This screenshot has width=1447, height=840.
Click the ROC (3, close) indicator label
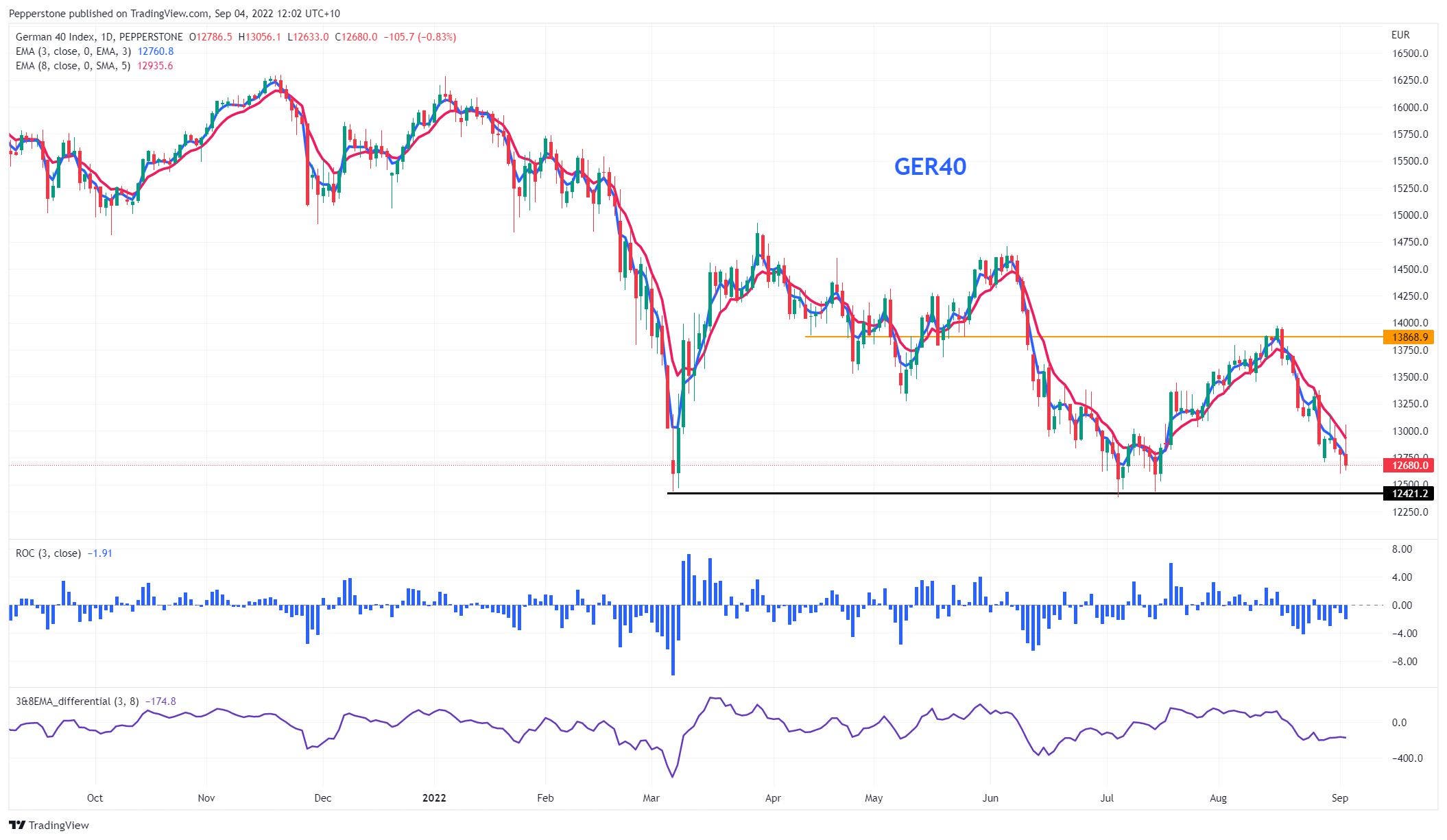click(48, 553)
